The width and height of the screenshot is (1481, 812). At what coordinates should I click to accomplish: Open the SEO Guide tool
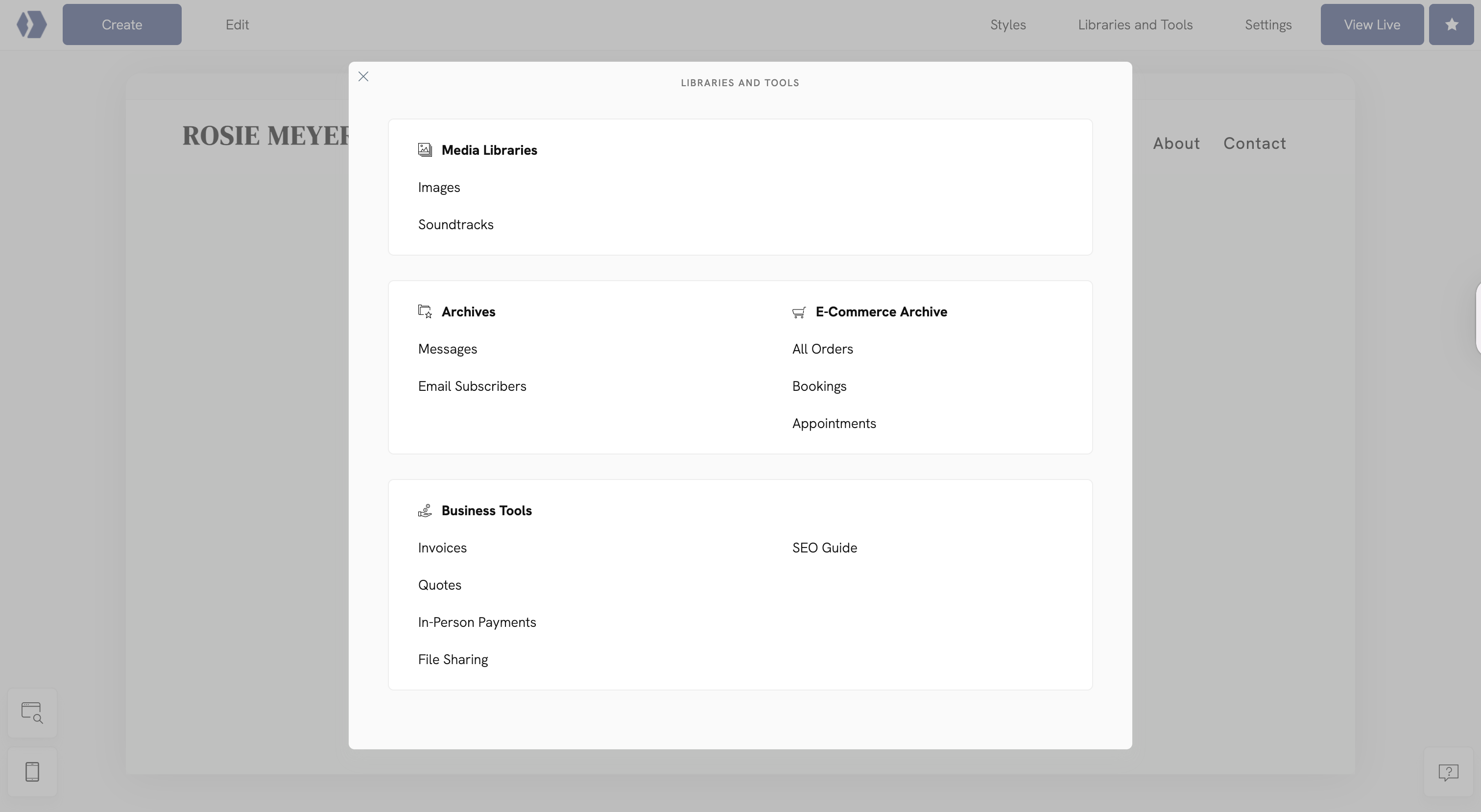tap(824, 548)
